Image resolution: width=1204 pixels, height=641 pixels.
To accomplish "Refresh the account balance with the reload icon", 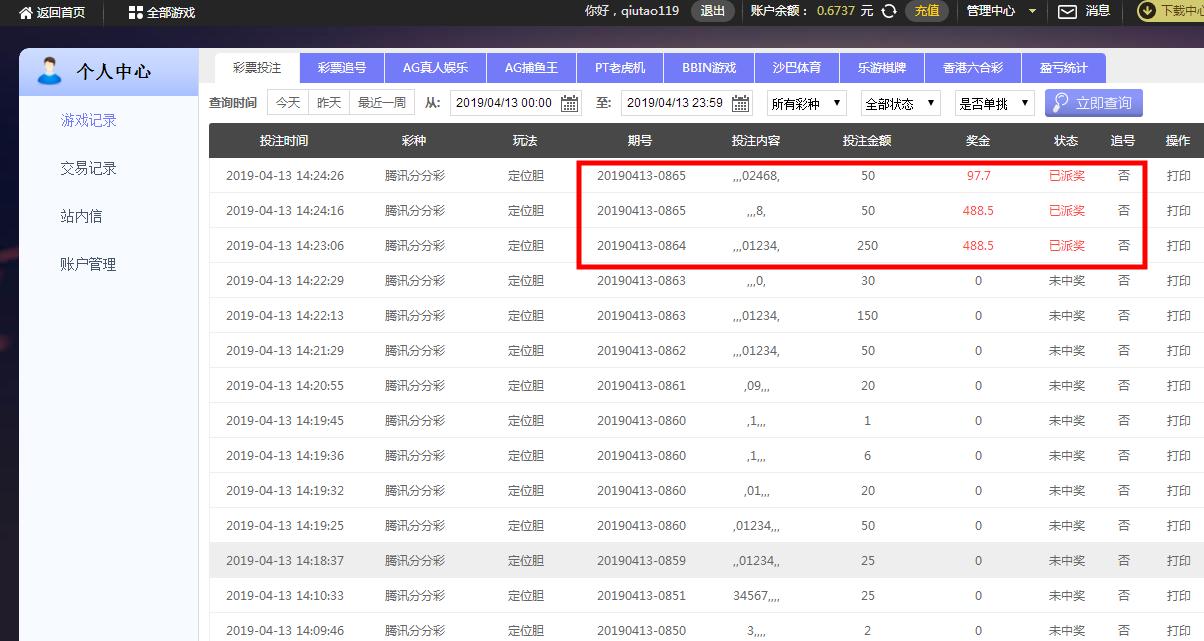I will click(x=888, y=11).
